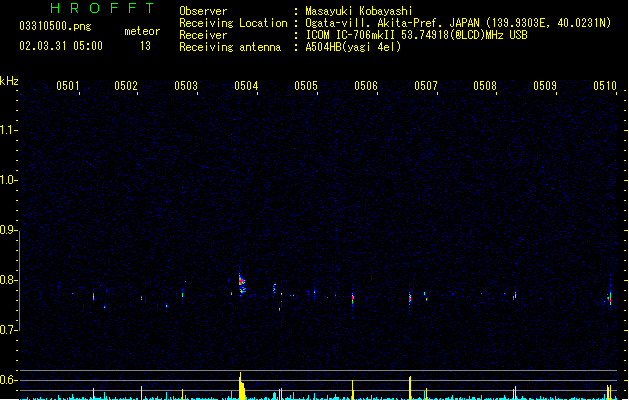Click the meteor count value 13

coord(145,46)
